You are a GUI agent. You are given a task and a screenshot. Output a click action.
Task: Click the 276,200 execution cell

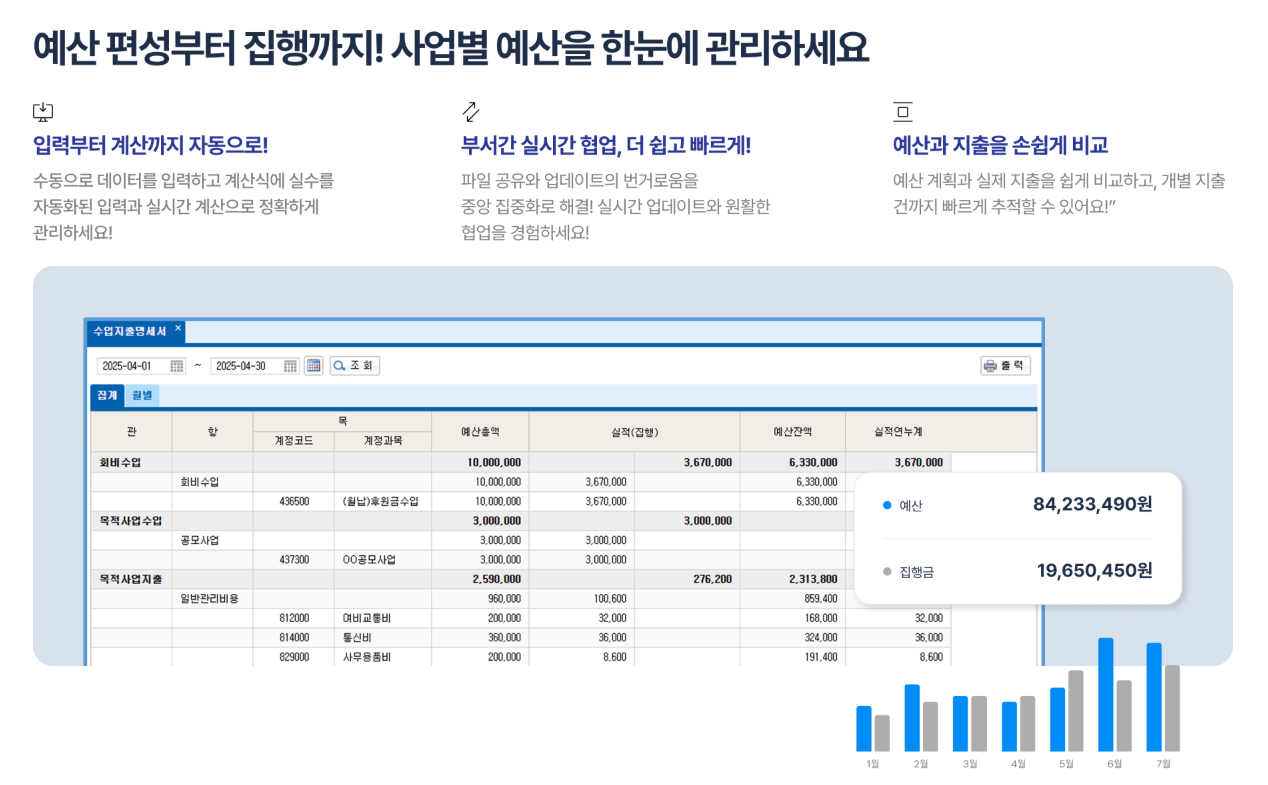tap(687, 579)
